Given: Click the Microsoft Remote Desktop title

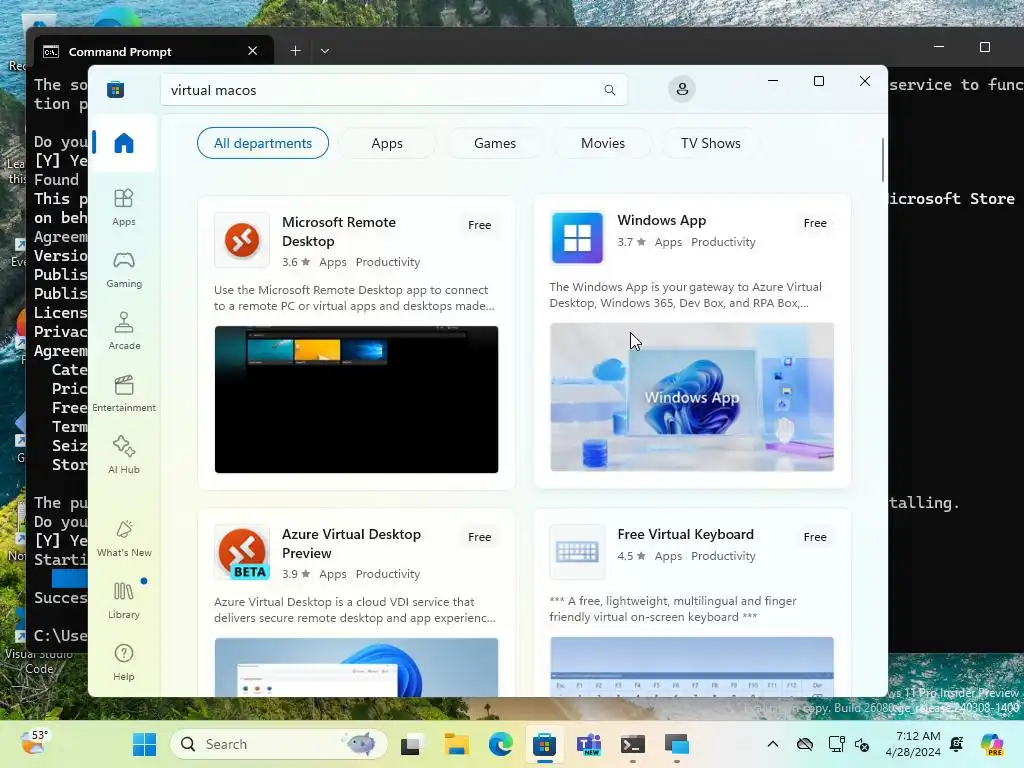Looking at the screenshot, I should coord(339,232).
